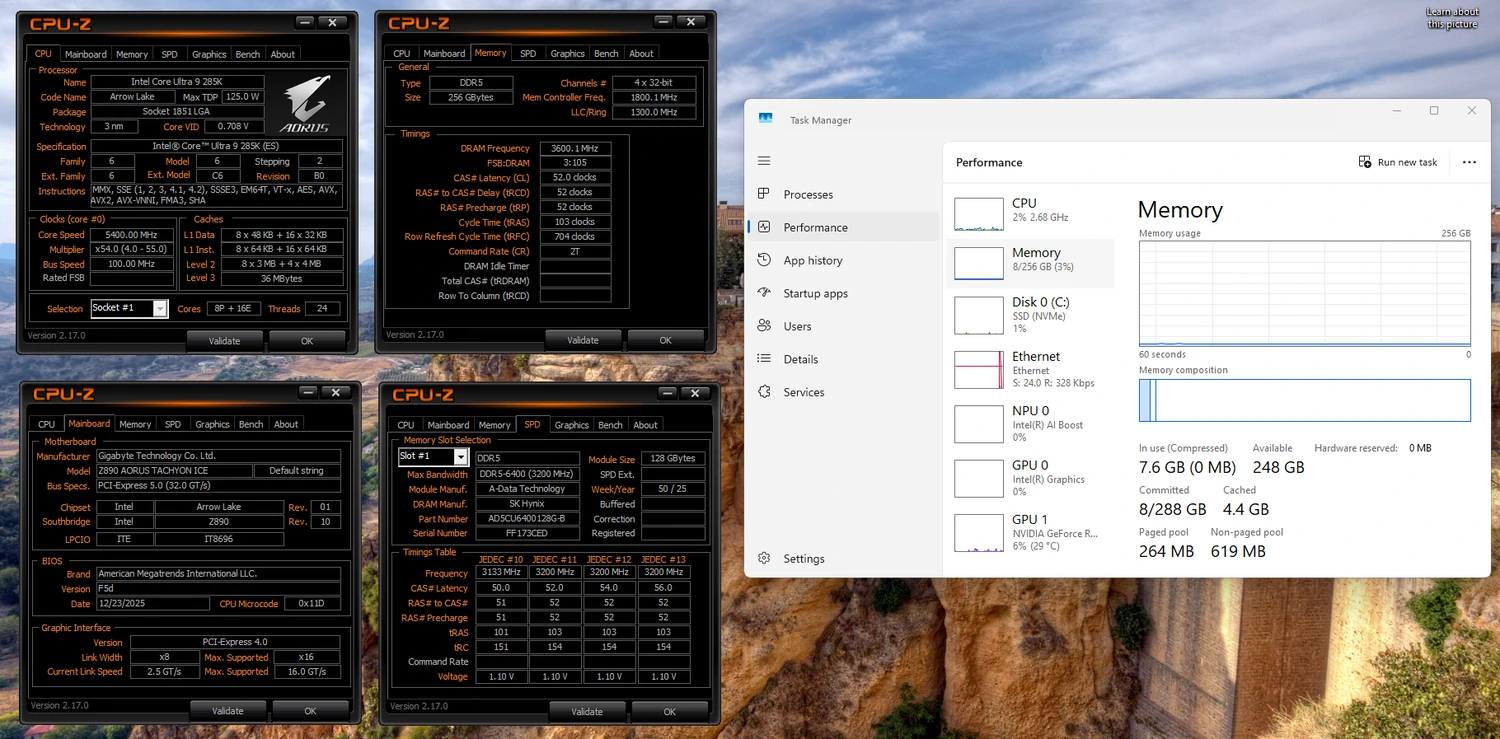The height and width of the screenshot is (739, 1500).
Task: Open the more options menu in Task Manager
Action: click(x=1469, y=162)
